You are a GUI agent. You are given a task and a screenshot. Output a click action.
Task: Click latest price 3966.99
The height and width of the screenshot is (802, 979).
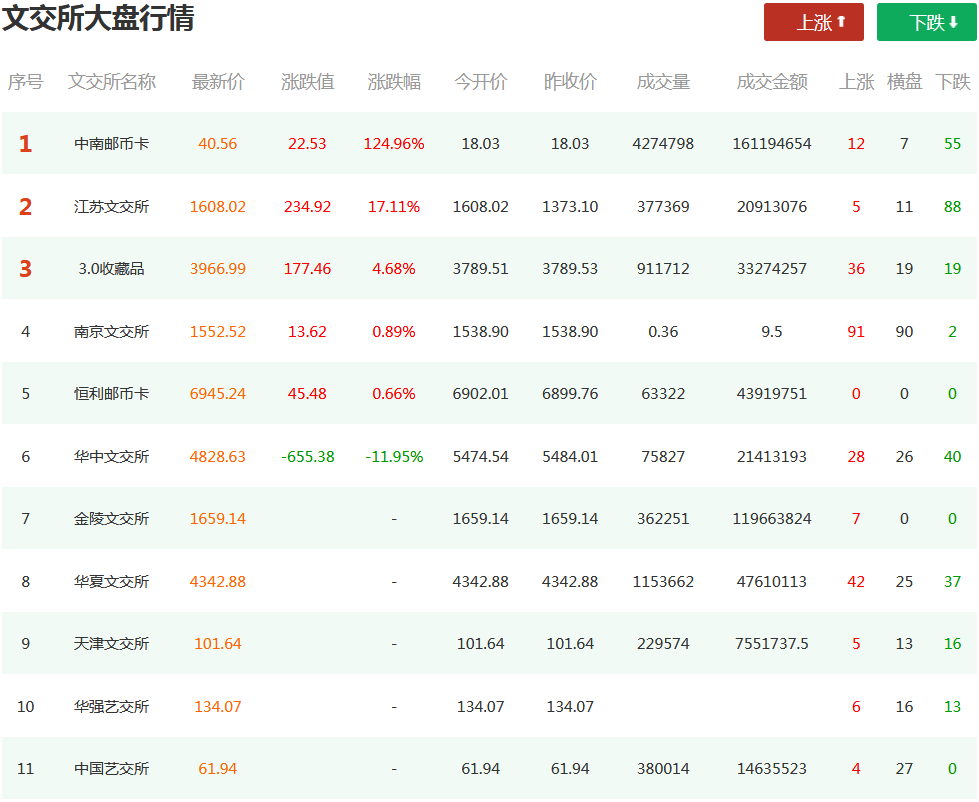(218, 269)
